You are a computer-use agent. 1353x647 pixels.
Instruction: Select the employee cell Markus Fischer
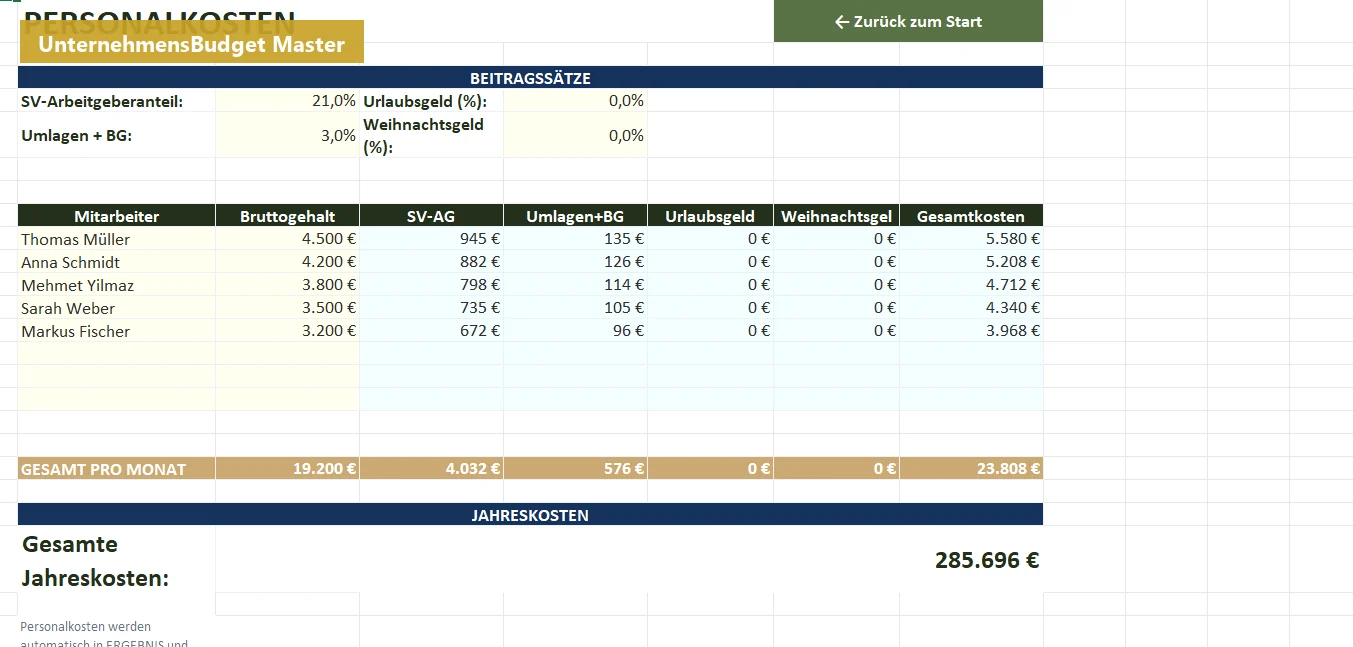(117, 331)
